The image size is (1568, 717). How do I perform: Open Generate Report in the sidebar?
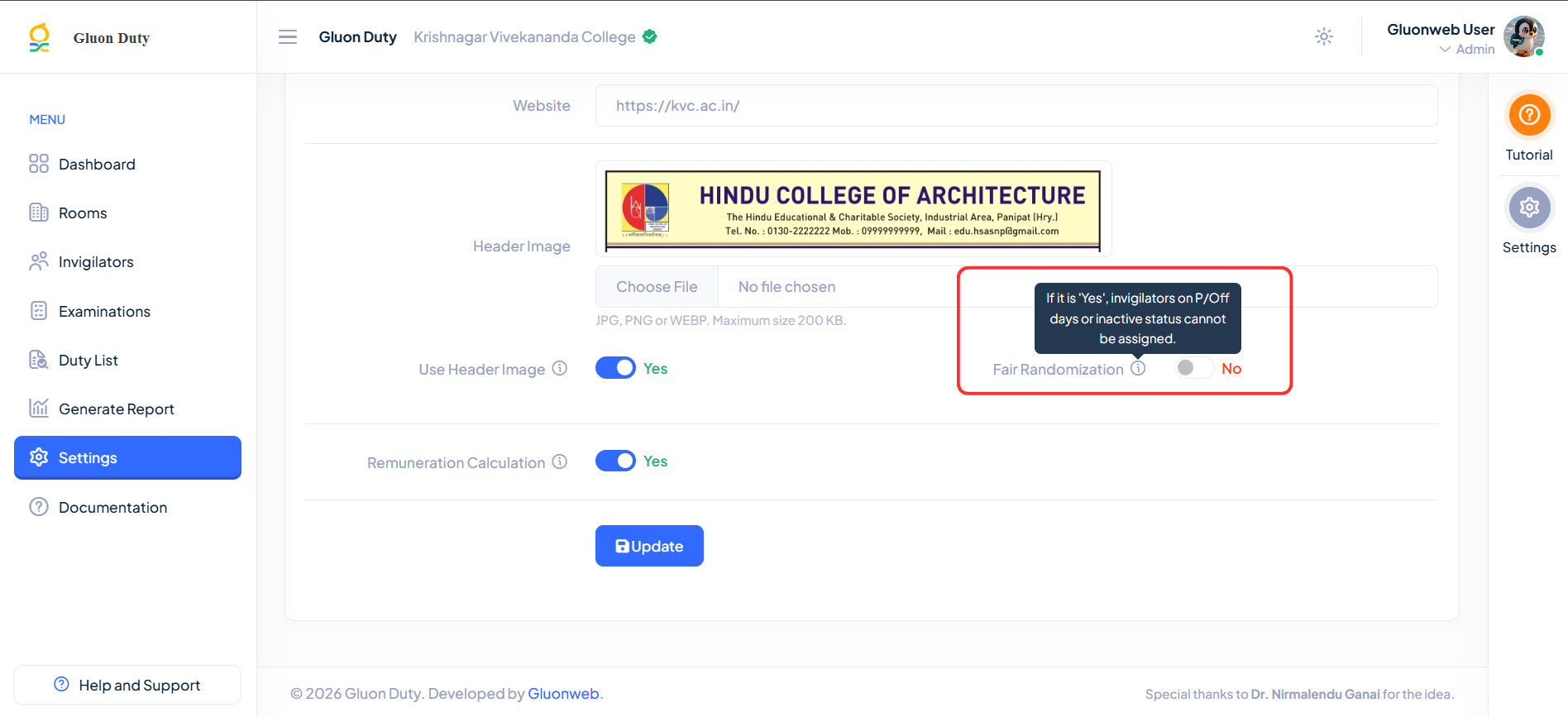tap(127, 409)
